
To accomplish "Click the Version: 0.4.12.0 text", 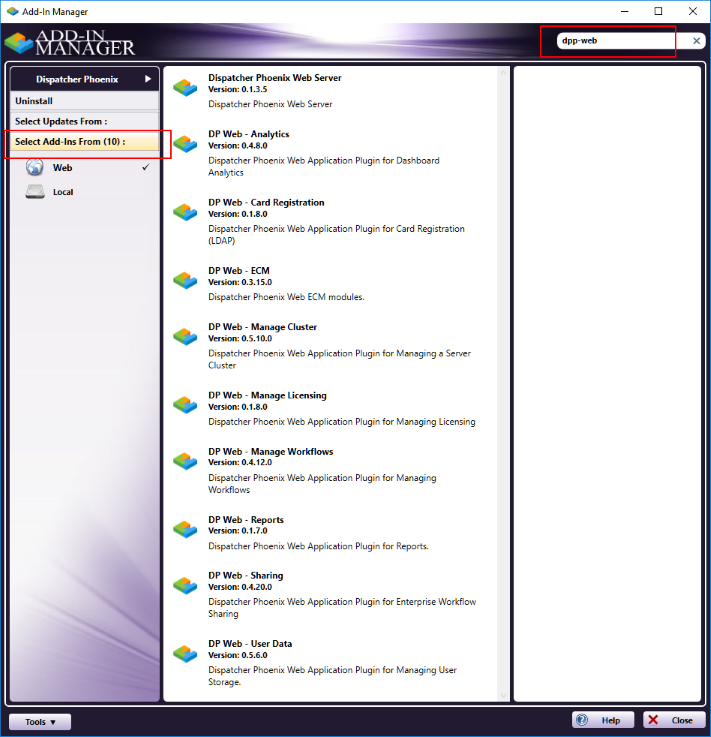I will tap(240, 463).
